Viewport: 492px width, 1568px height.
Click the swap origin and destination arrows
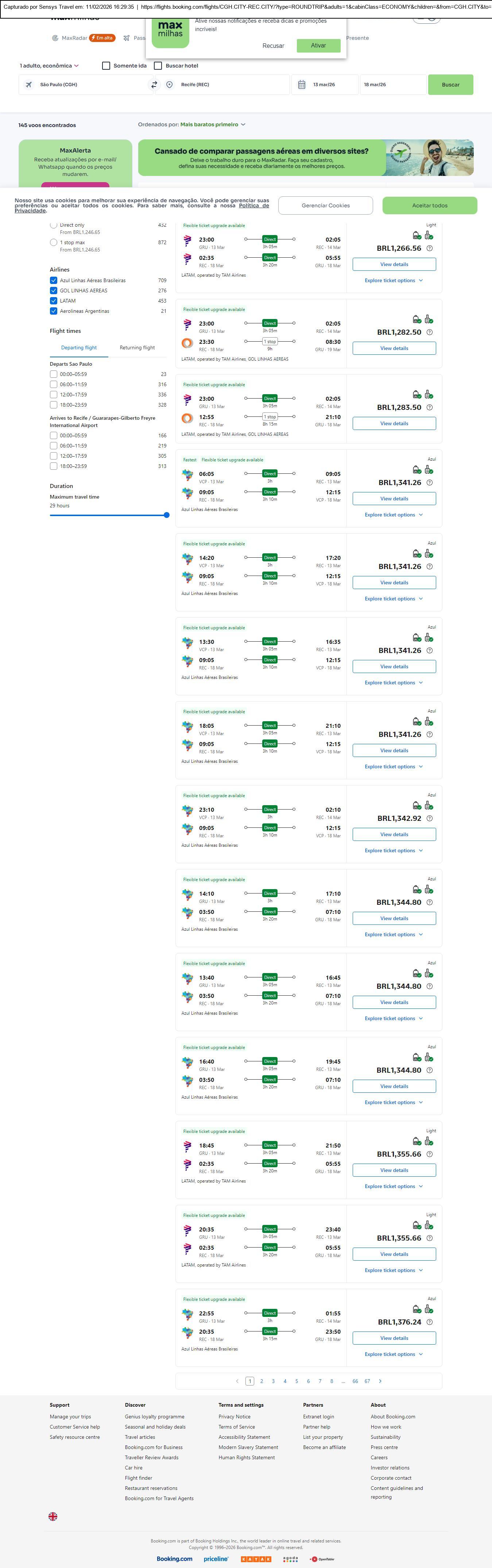click(x=154, y=85)
